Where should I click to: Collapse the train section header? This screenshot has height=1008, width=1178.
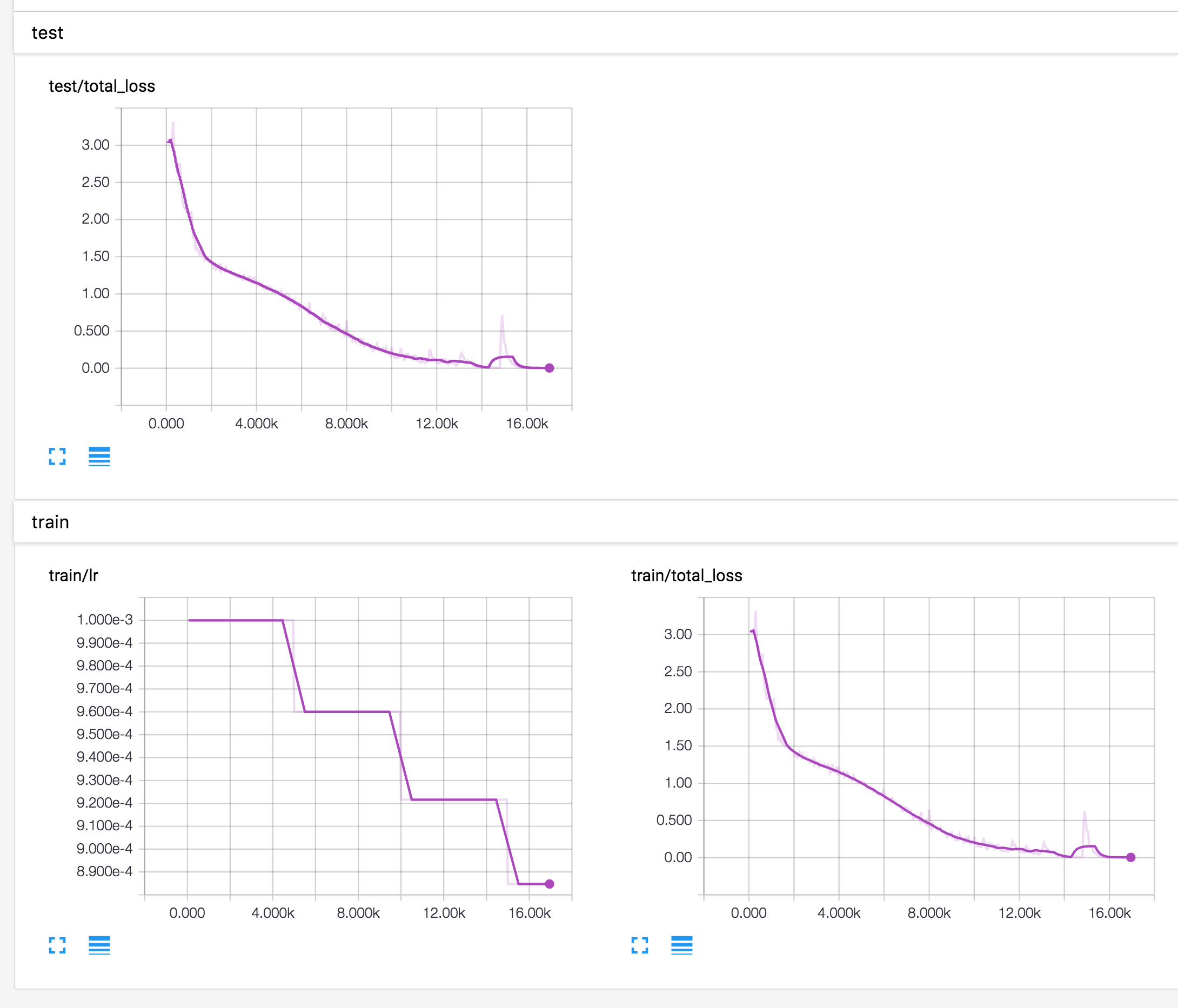pyautogui.click(x=50, y=522)
